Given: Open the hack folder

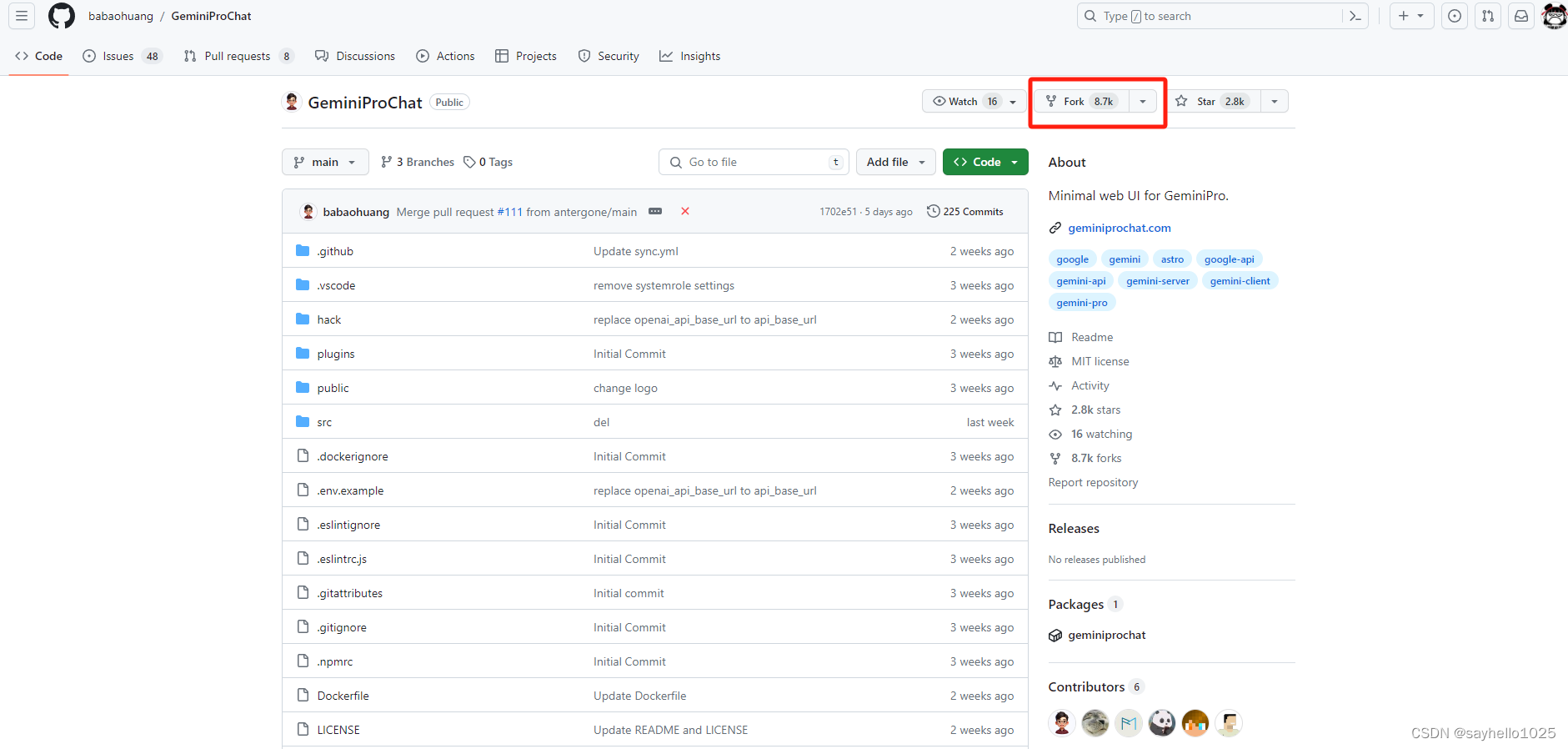Looking at the screenshot, I should [329, 319].
